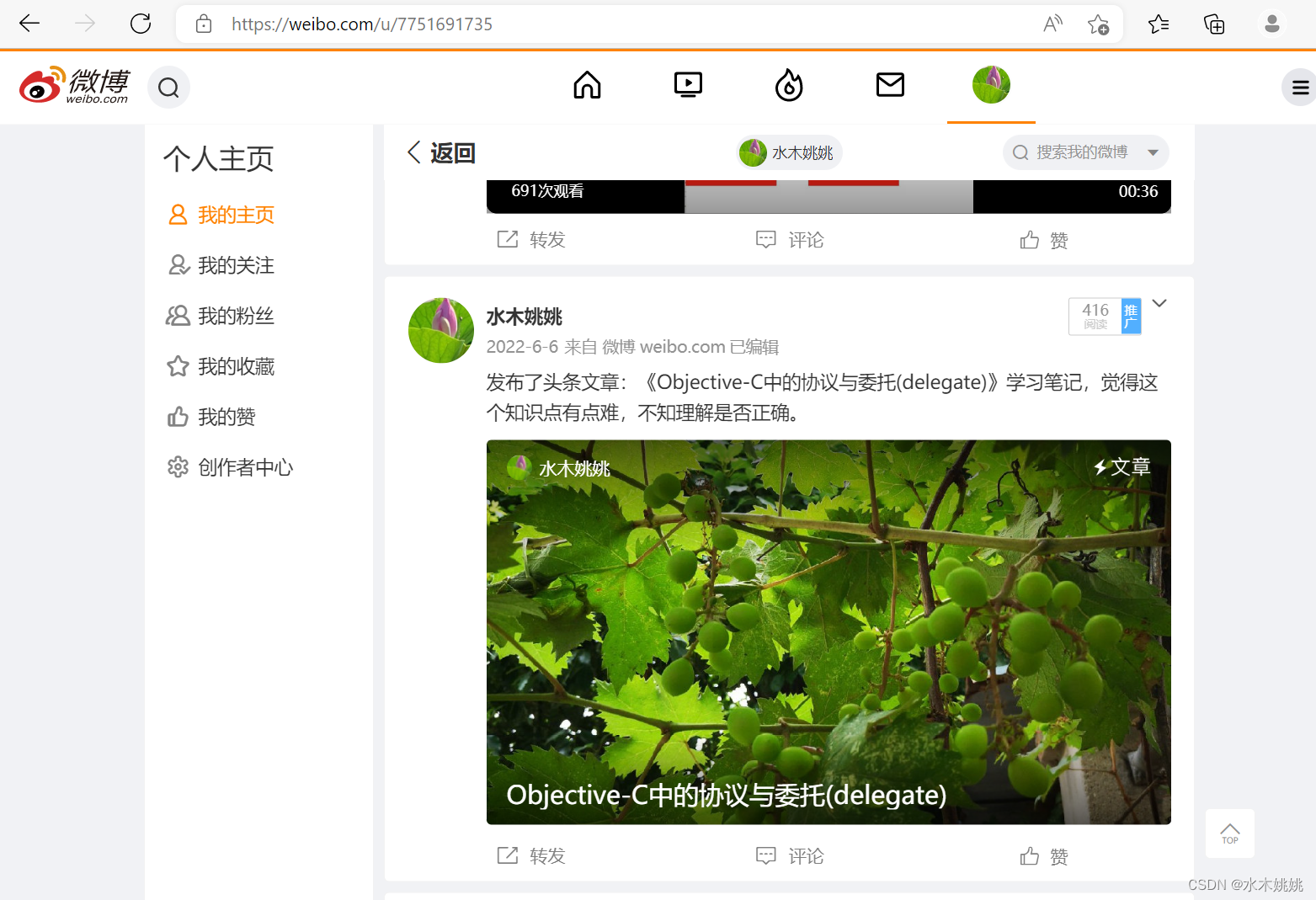Open 我的赞 in sidebar
The width and height of the screenshot is (1316, 900).
(x=211, y=417)
